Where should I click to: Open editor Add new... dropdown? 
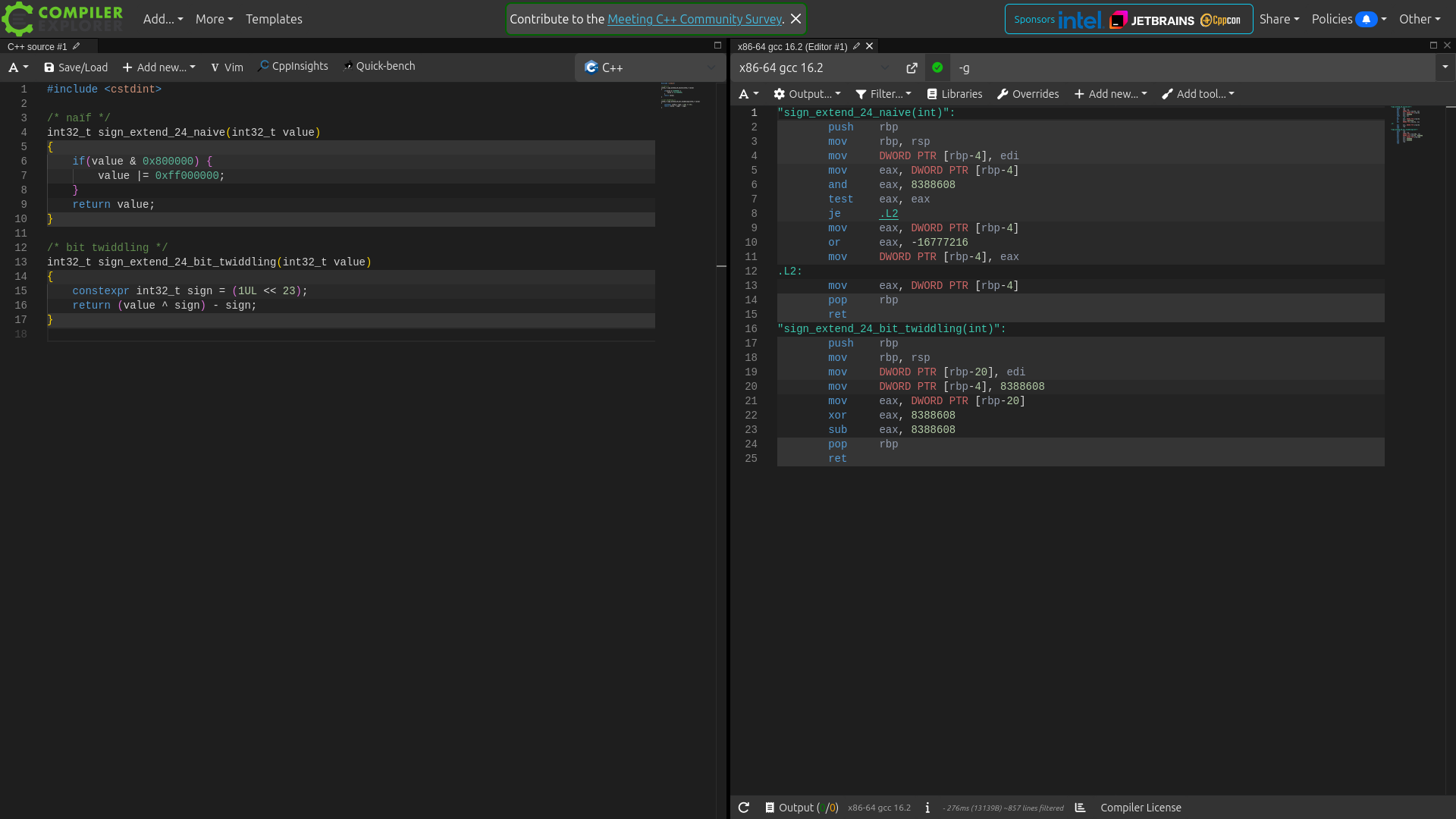pos(158,67)
